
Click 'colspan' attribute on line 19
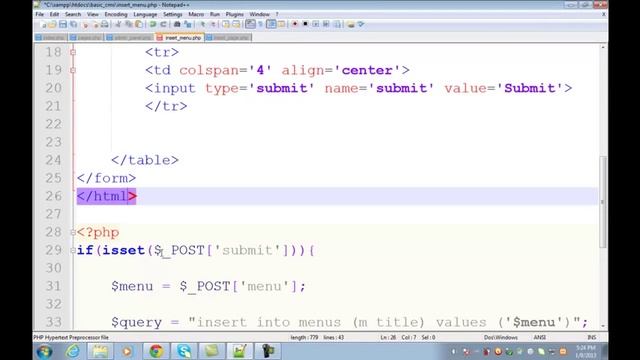[x=209, y=70]
